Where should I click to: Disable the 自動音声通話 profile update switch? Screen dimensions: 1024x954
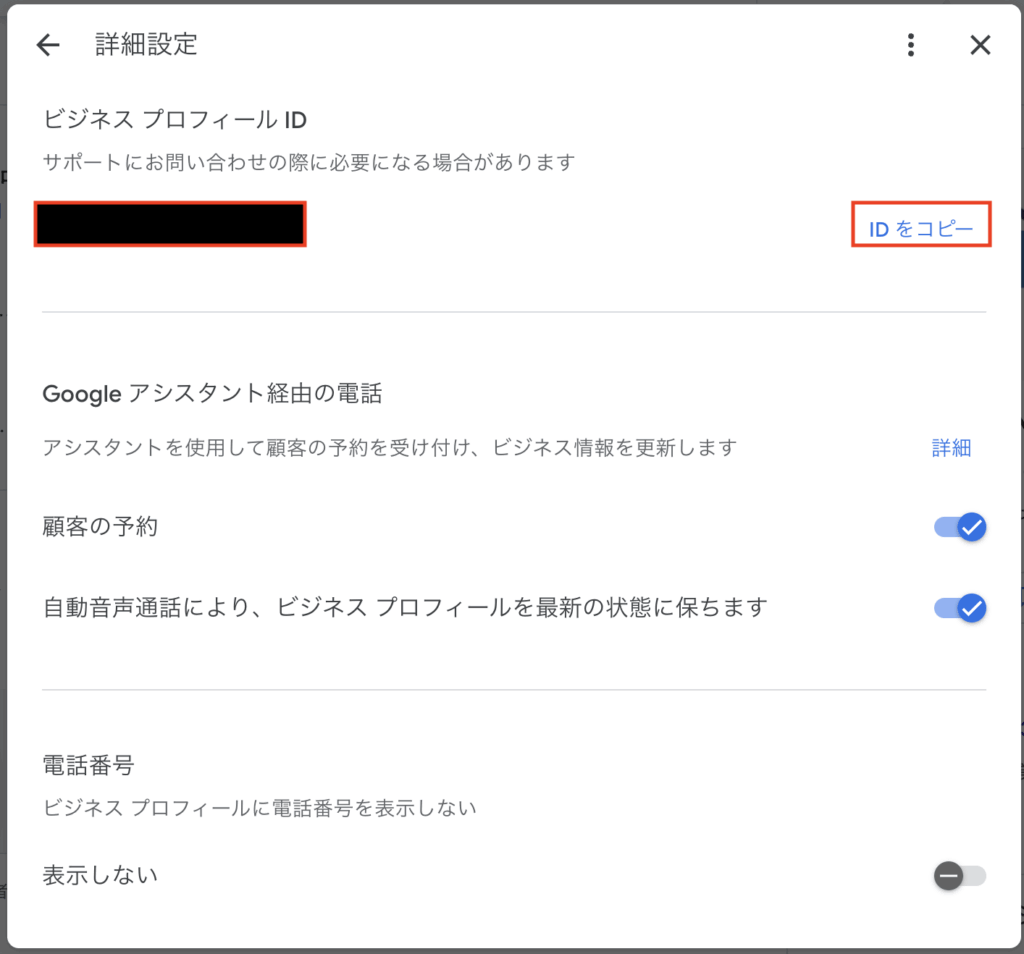coord(959,608)
